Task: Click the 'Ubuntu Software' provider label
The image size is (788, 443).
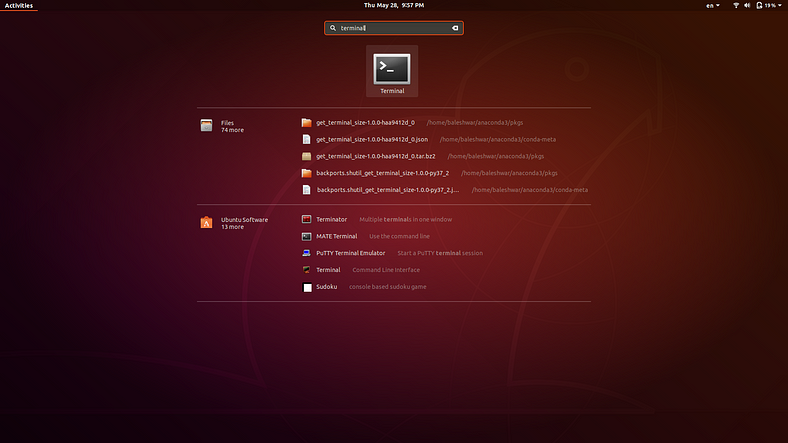Action: tap(244, 219)
